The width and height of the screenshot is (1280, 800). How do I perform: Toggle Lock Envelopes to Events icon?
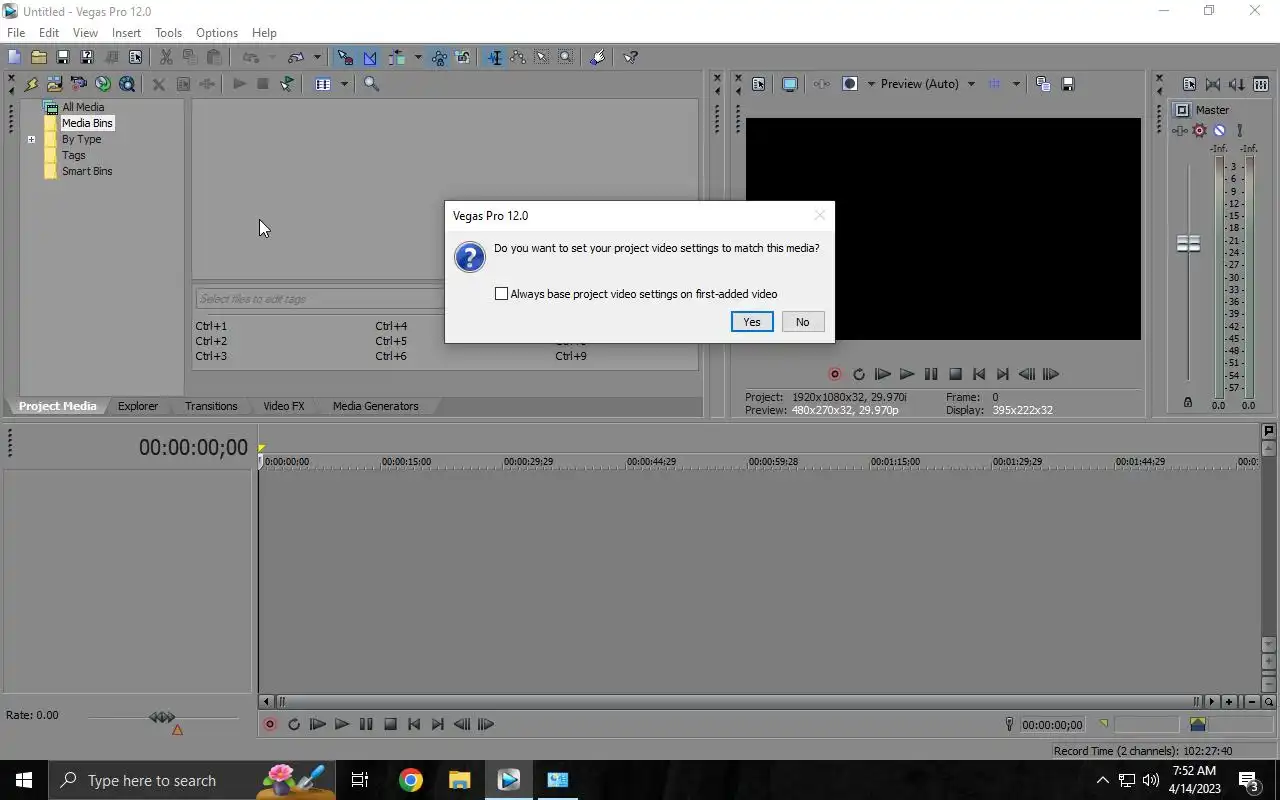pyautogui.click(x=439, y=57)
